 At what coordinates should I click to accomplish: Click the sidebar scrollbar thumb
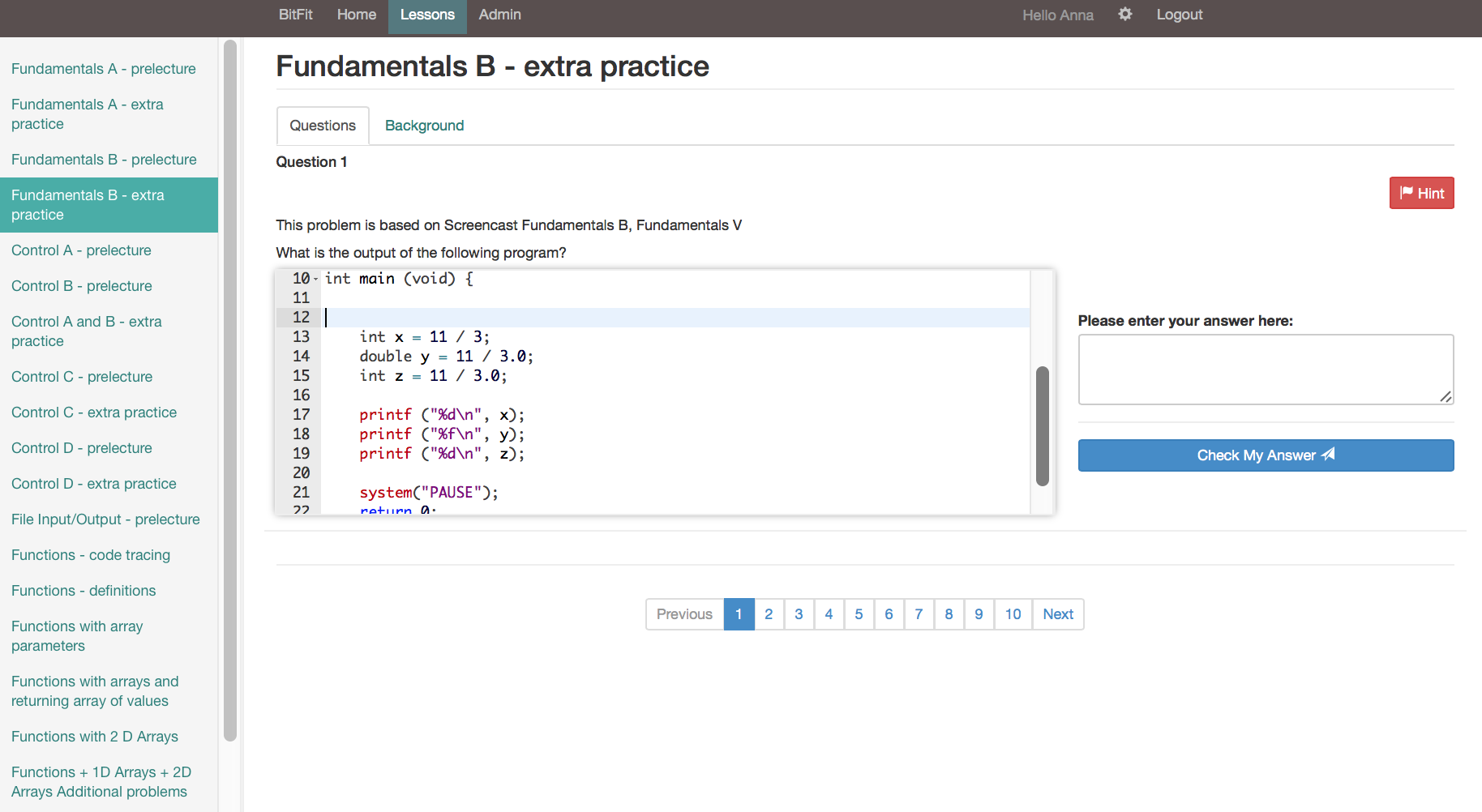[x=230, y=389]
